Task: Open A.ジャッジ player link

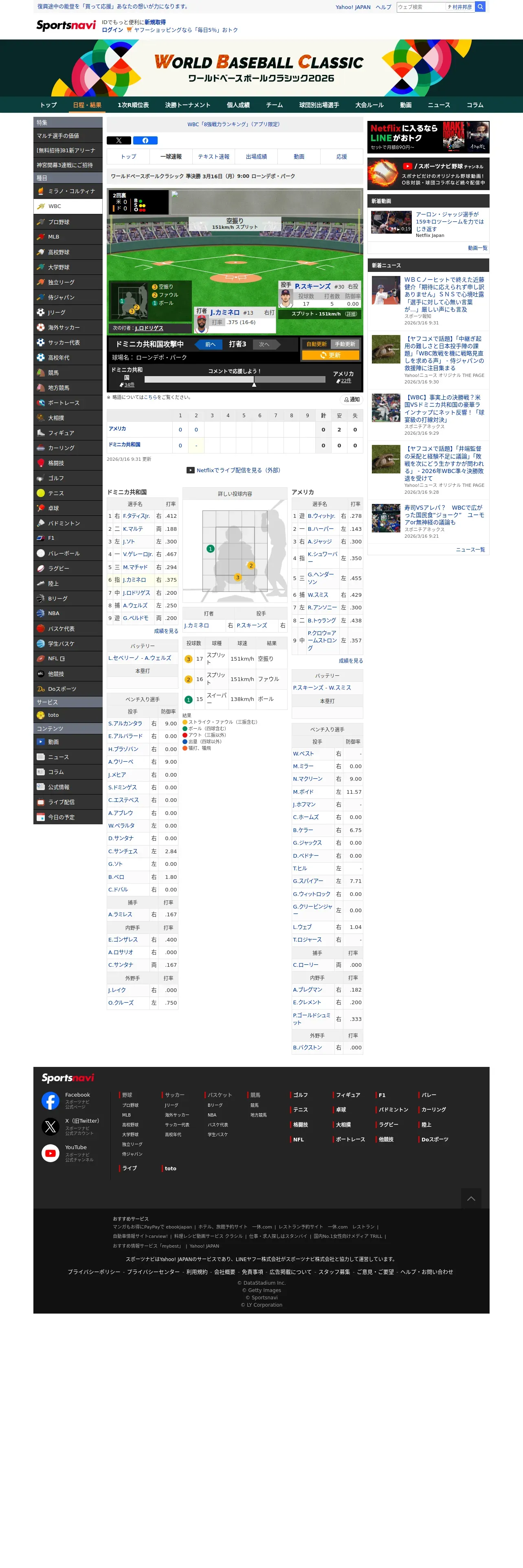Action: click(x=320, y=541)
